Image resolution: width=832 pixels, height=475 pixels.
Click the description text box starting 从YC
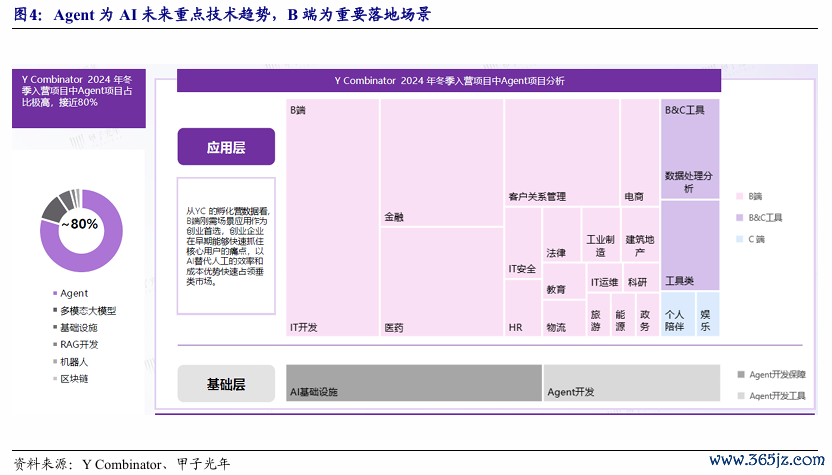[226, 246]
